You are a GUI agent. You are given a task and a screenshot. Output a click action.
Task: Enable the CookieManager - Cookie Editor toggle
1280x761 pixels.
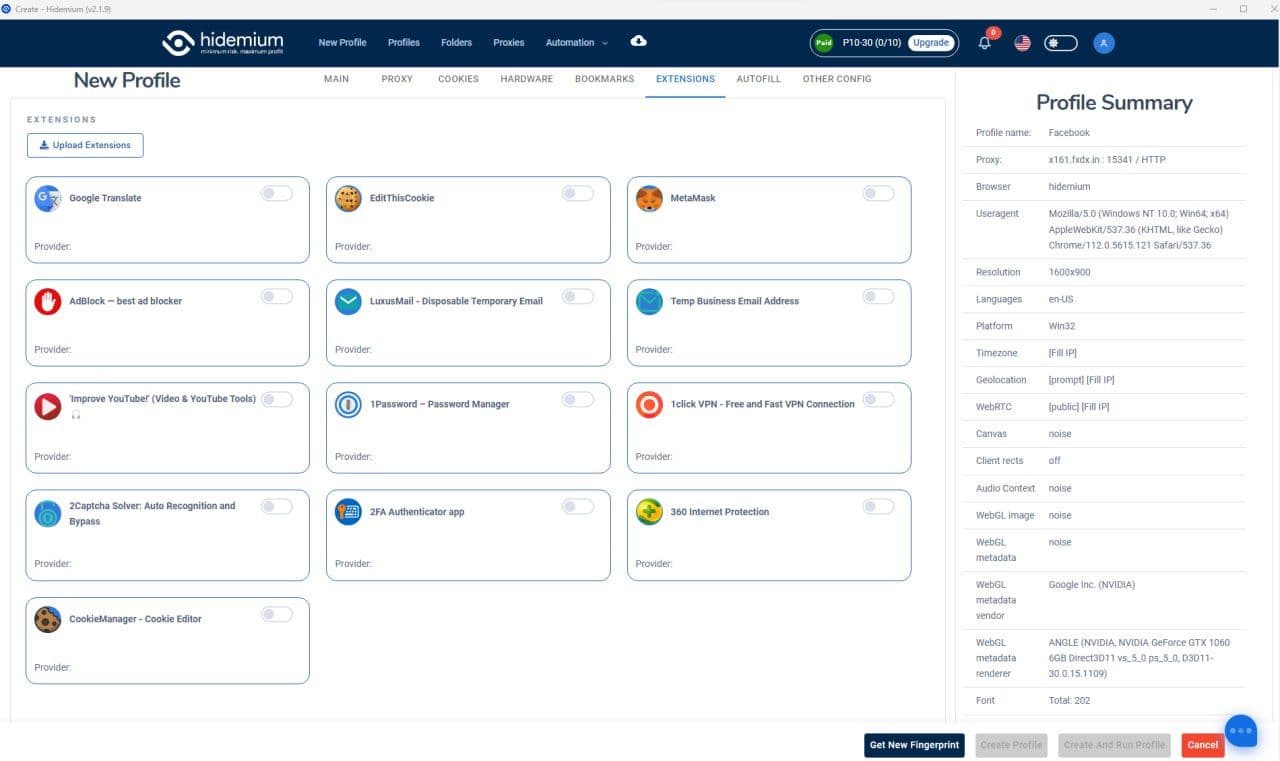point(277,614)
